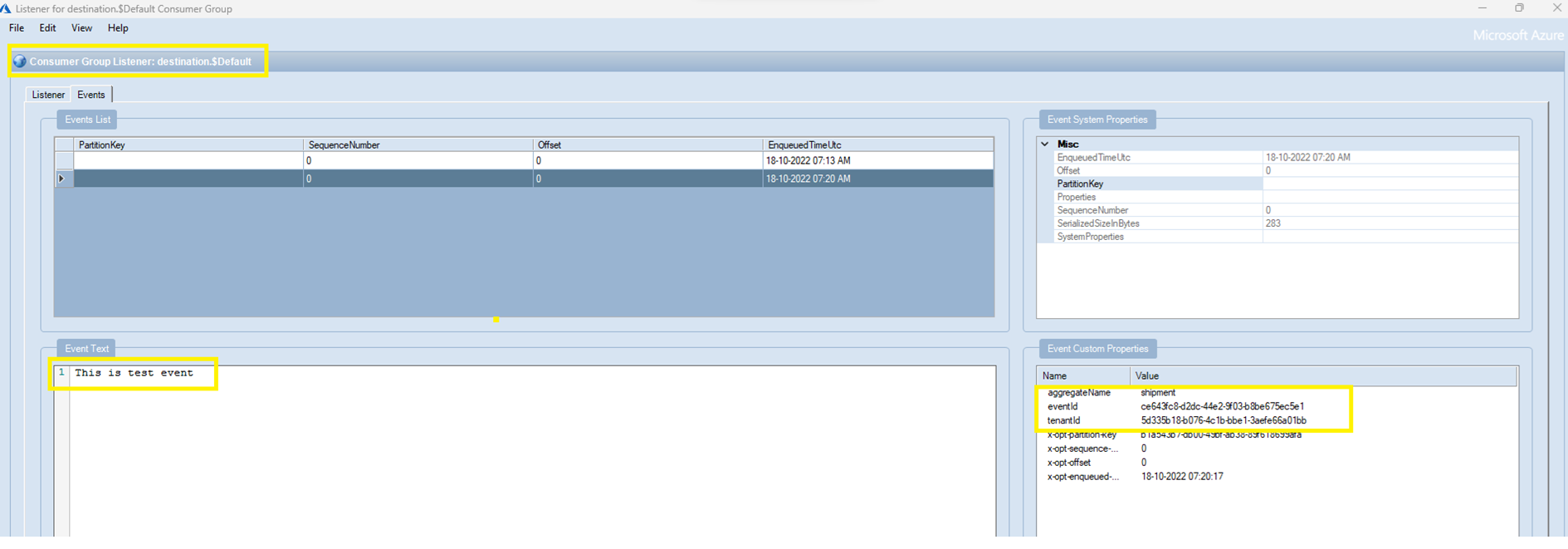
Task: Select the Properties system property row
Action: click(x=1285, y=197)
